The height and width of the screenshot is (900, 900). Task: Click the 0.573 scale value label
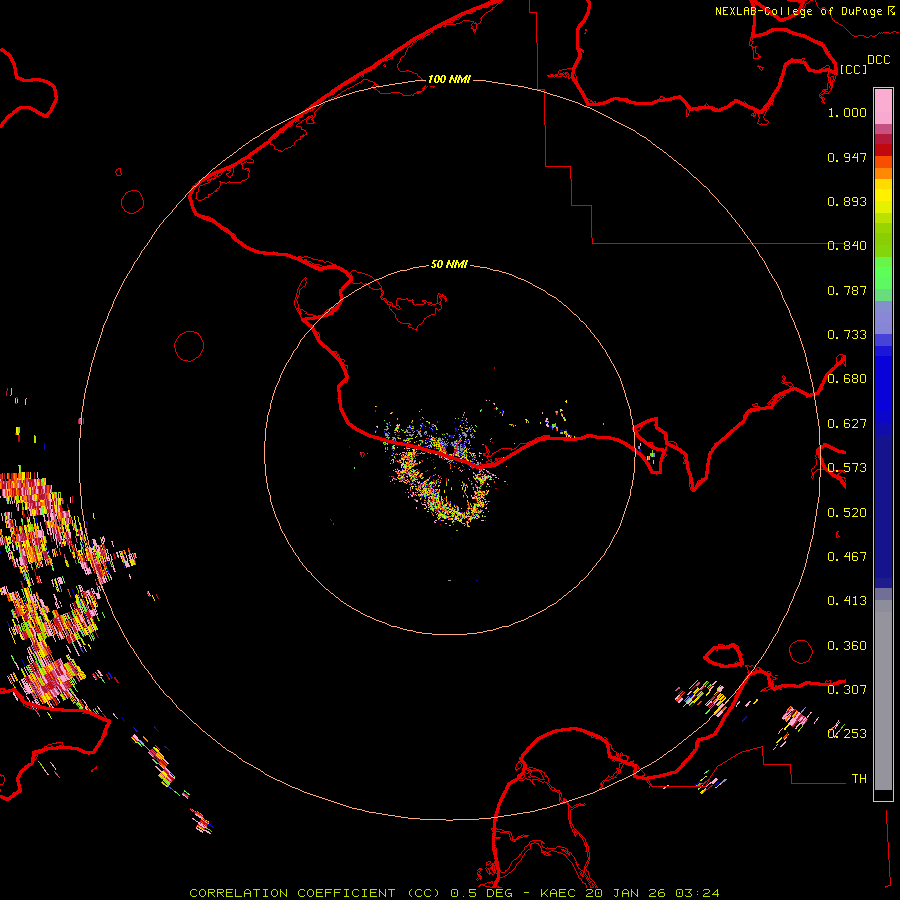pos(847,468)
